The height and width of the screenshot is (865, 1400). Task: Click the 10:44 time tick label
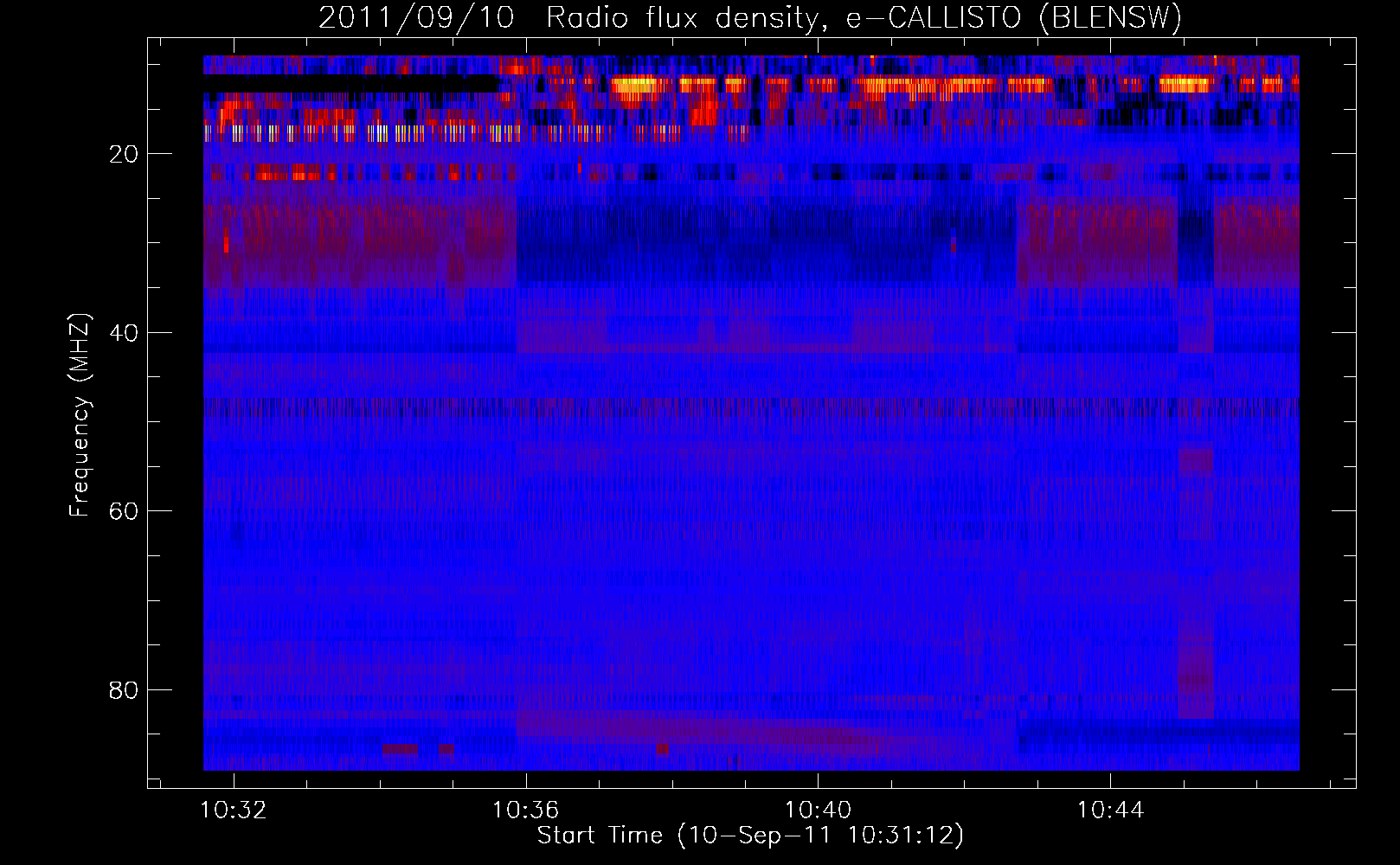(x=1110, y=811)
